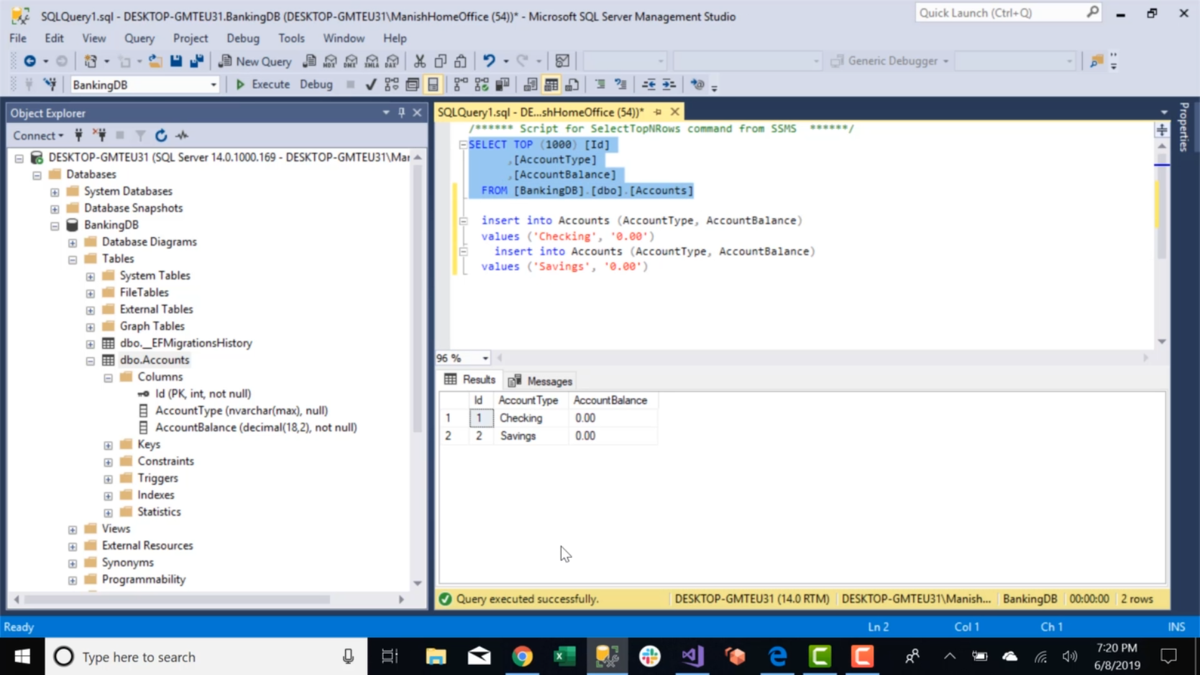
Task: Toggle IntelliSense Enabled button
Action: click(433, 85)
